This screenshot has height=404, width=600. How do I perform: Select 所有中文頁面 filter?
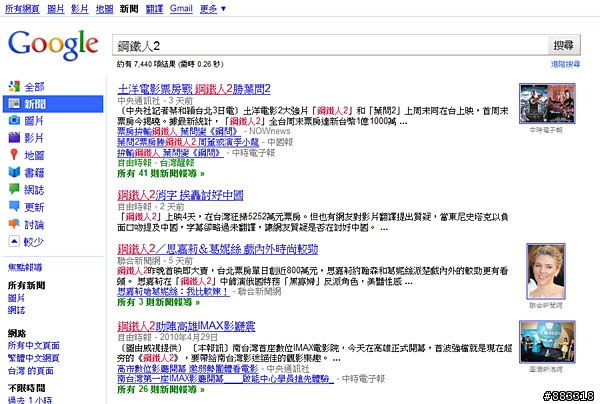tap(34, 346)
